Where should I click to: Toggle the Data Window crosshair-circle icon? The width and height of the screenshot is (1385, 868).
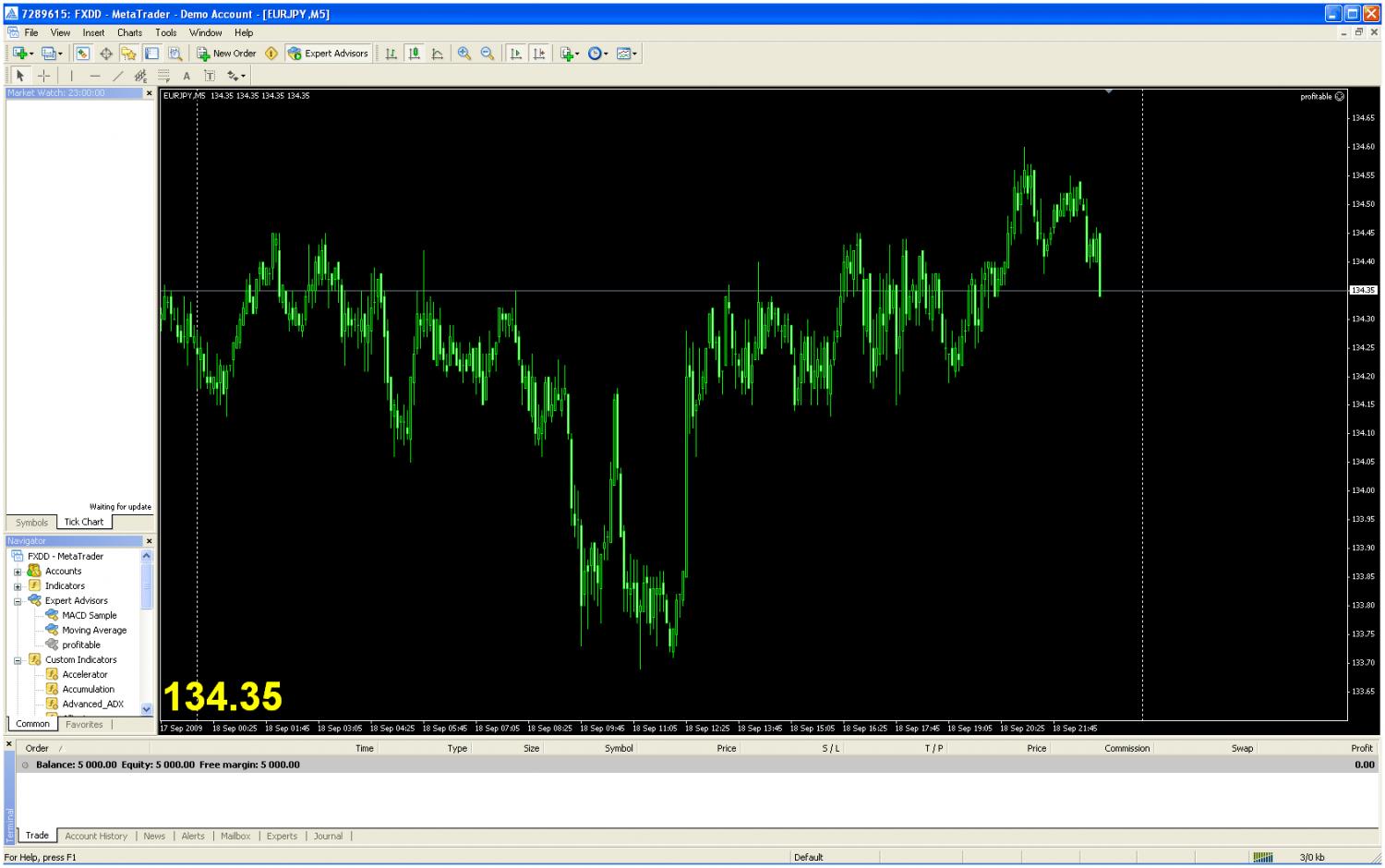pyautogui.click(x=106, y=54)
